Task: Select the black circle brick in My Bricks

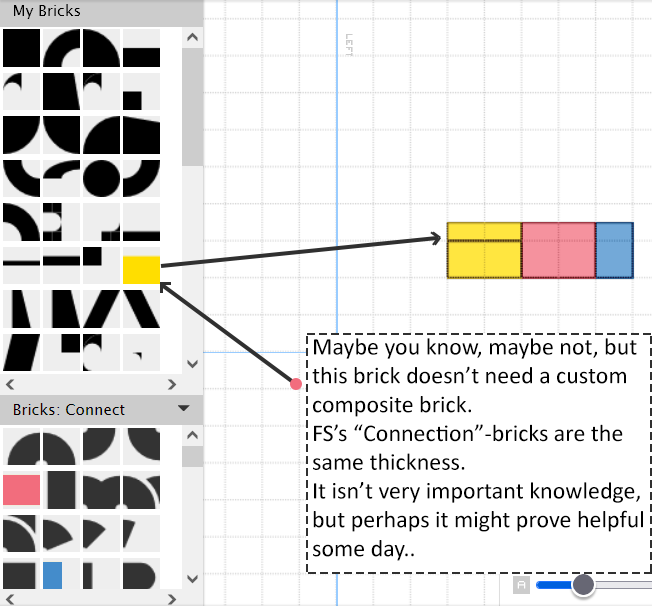Action: pos(101,178)
